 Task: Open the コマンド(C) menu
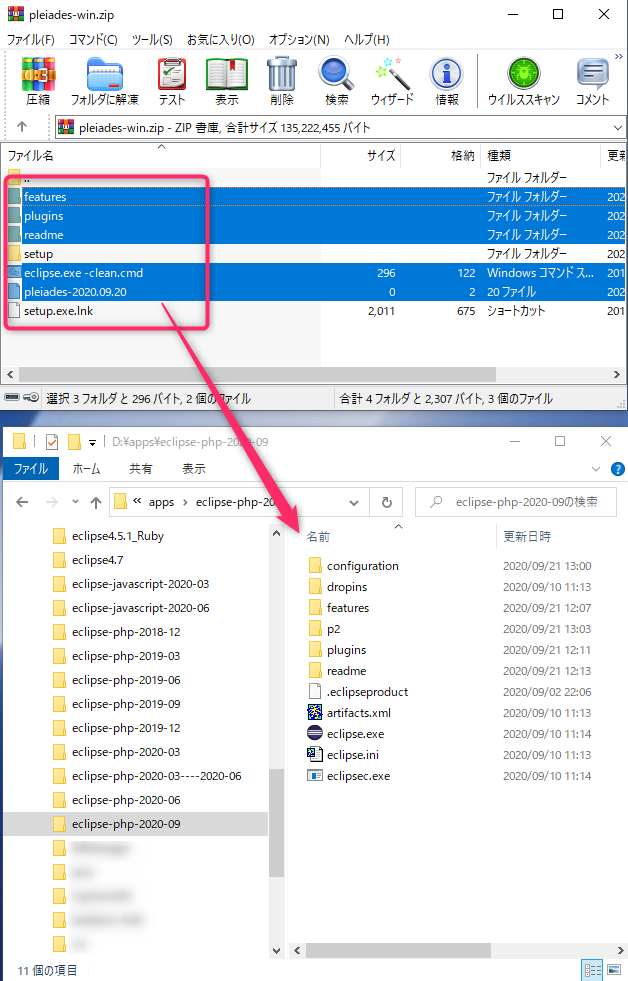point(93,39)
